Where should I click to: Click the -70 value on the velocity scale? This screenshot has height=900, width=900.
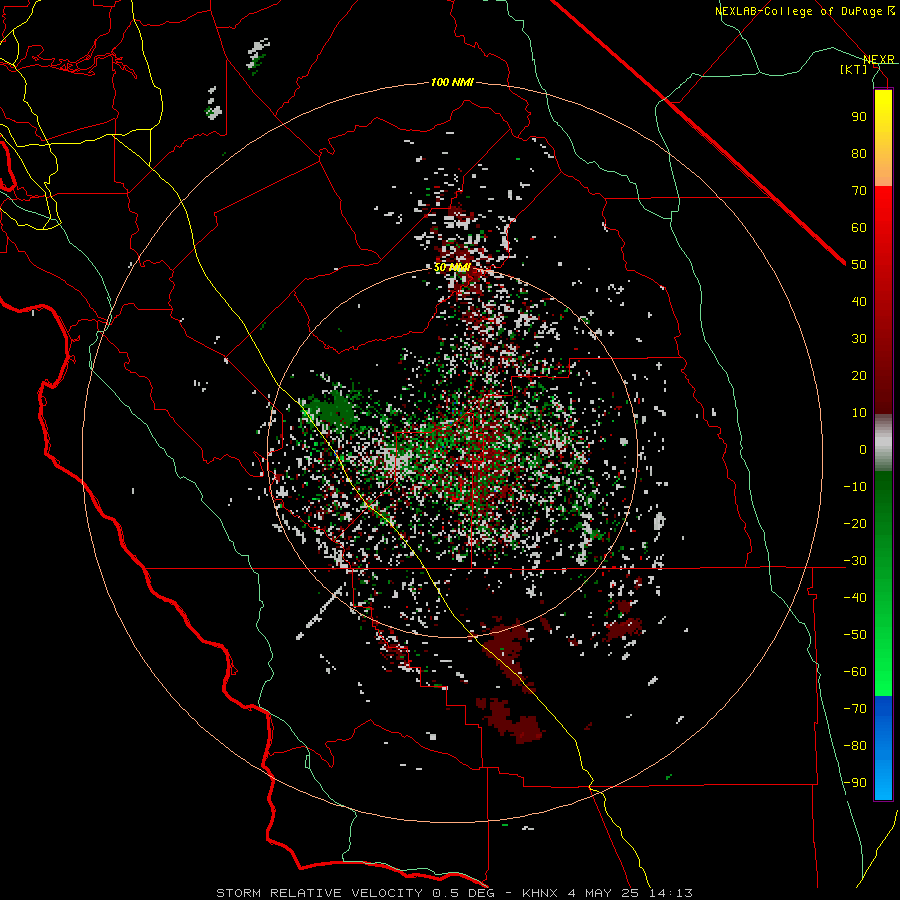pyautogui.click(x=855, y=709)
